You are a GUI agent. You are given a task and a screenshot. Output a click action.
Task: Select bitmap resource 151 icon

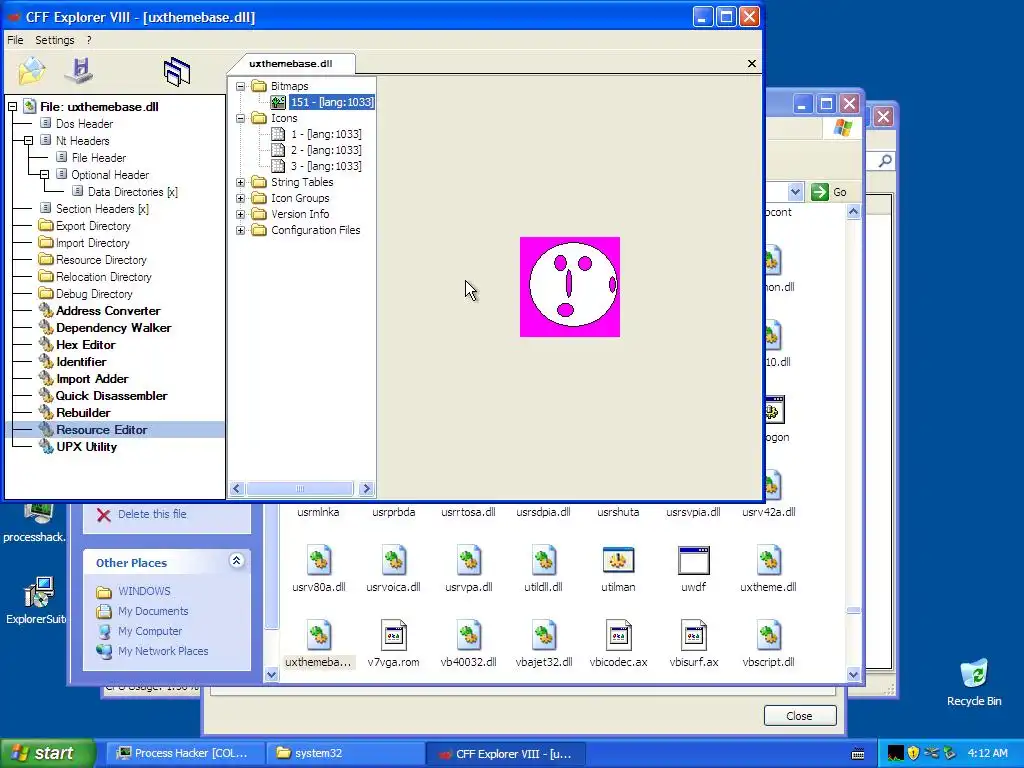click(x=278, y=102)
